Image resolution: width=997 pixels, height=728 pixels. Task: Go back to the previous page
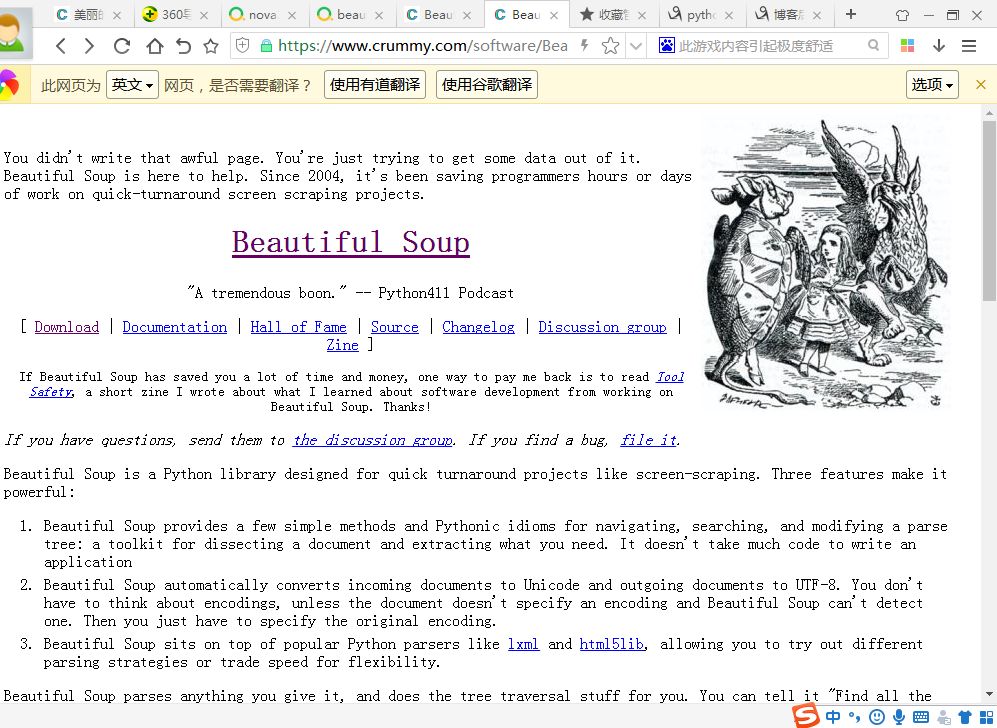point(61,46)
